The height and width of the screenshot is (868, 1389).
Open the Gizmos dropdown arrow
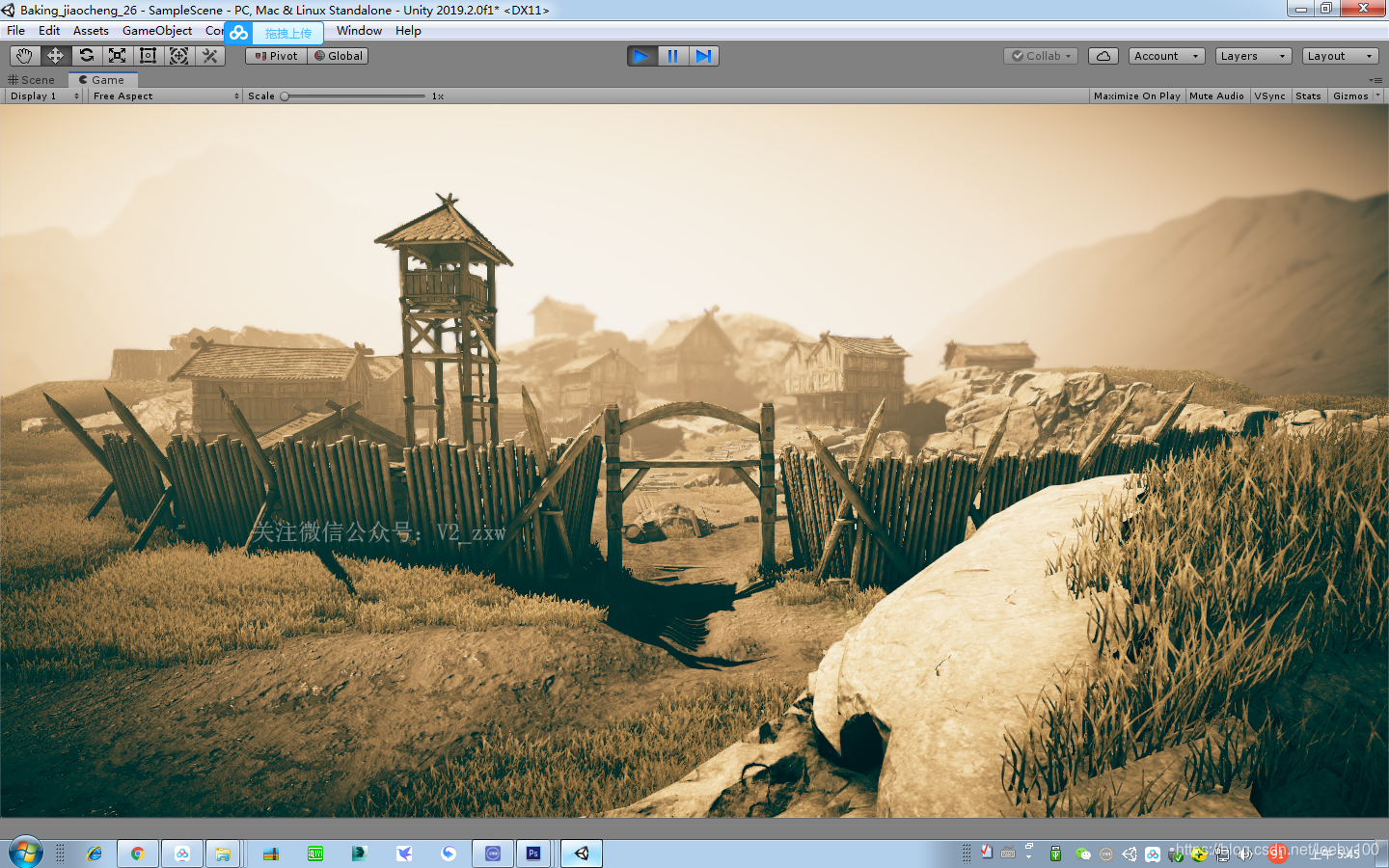tap(1376, 96)
